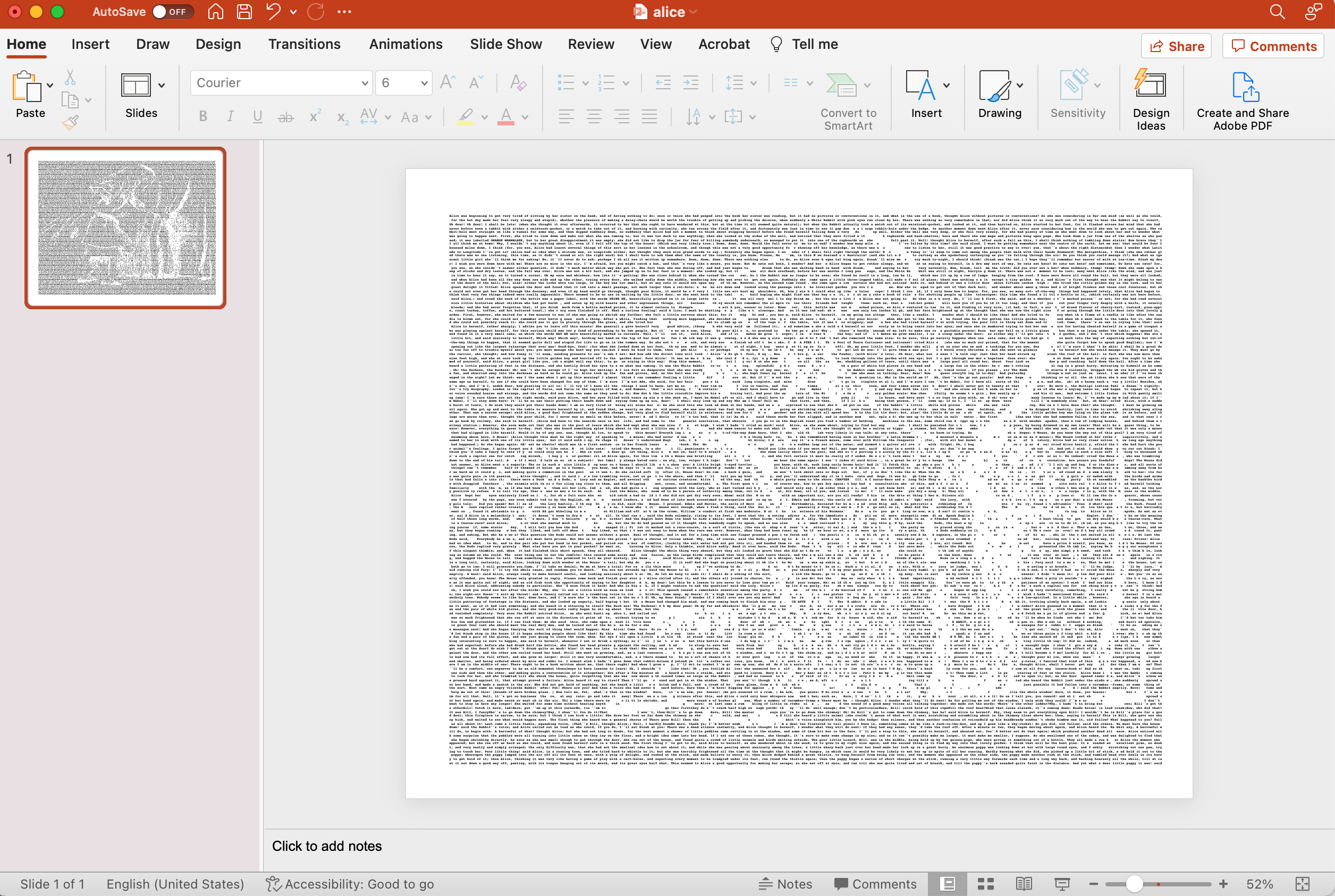Screen dimensions: 1335x896
Task: Open the Slide Show menu tab
Action: (x=506, y=44)
